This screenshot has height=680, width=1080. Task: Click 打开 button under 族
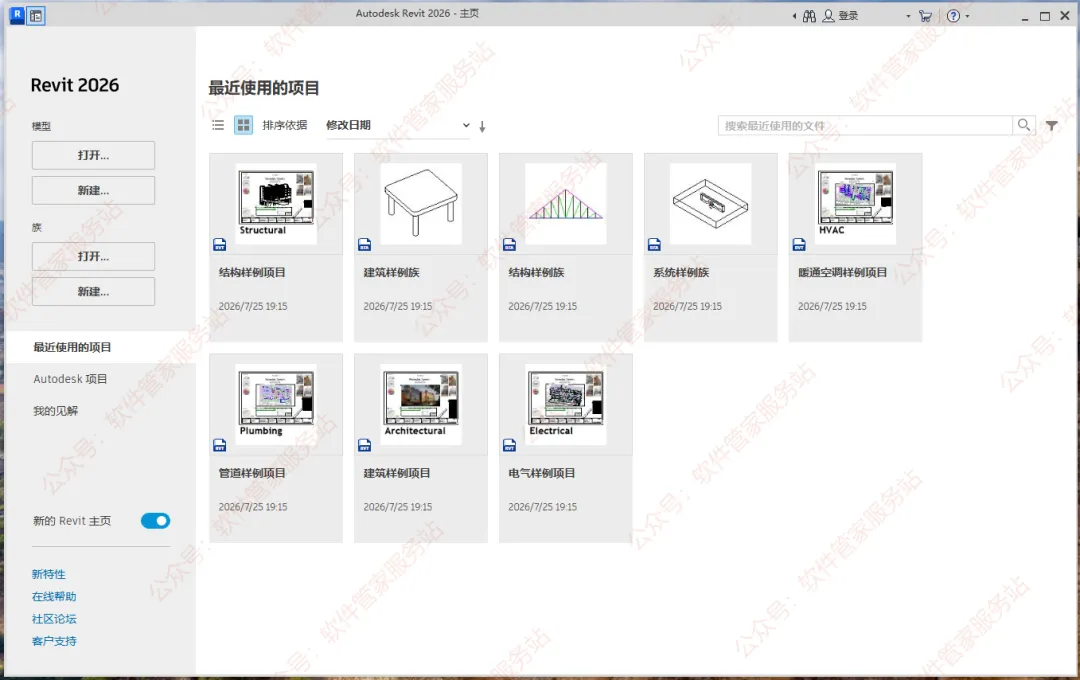[93, 256]
